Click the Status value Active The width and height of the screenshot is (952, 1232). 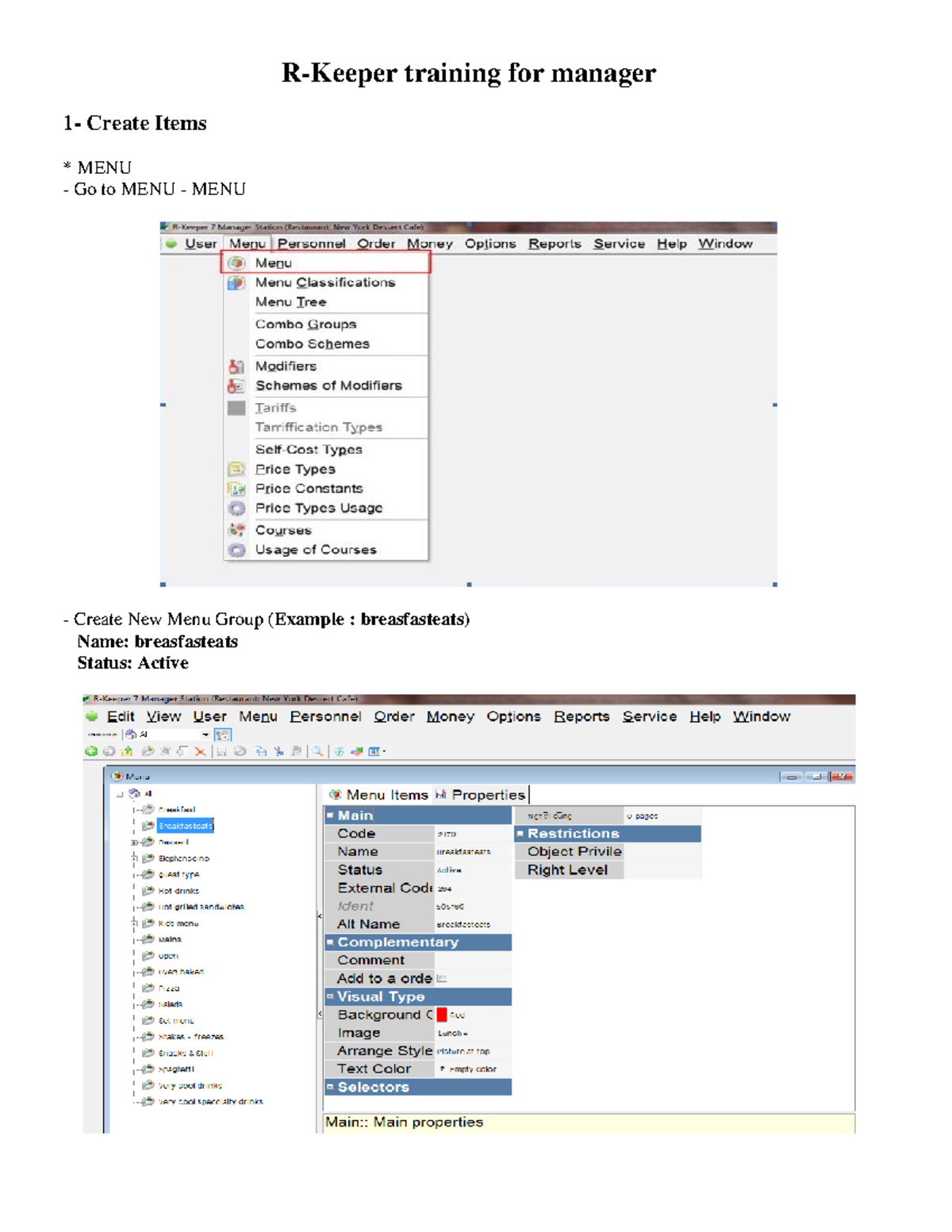474,870
